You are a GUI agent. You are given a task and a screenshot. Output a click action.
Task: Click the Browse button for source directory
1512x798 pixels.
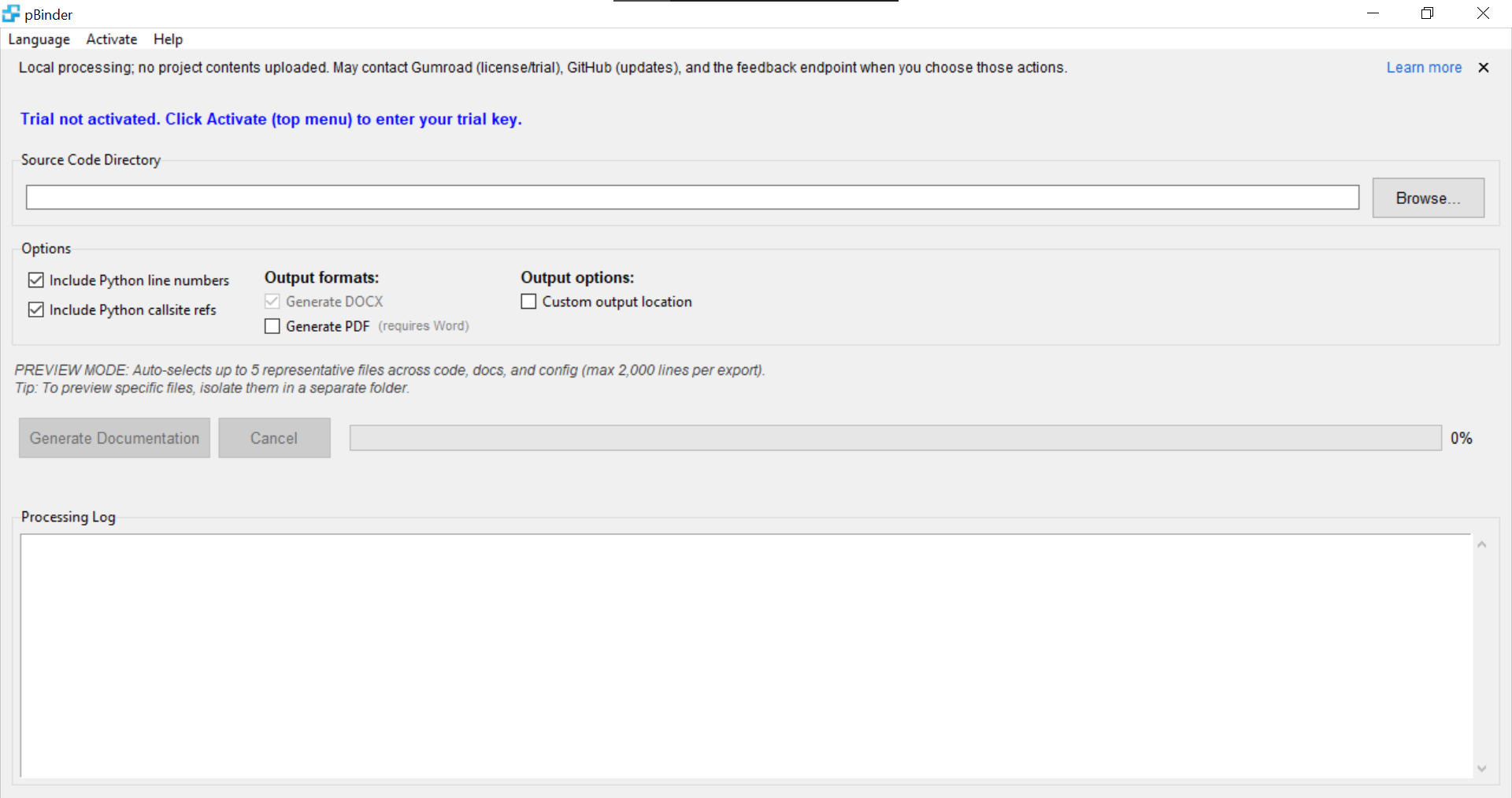1428,198
